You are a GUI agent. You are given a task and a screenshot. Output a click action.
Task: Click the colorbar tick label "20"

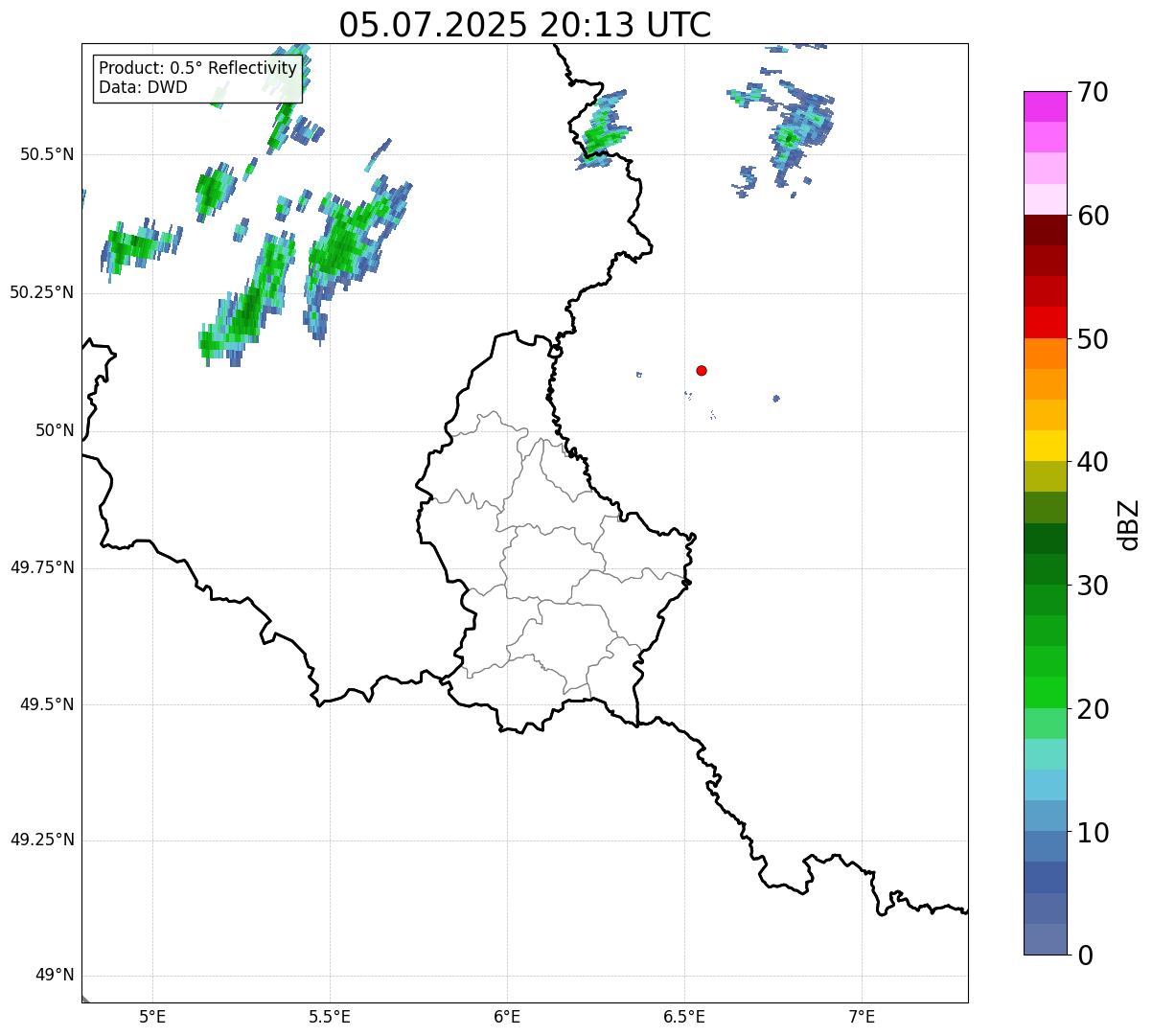(x=1093, y=709)
